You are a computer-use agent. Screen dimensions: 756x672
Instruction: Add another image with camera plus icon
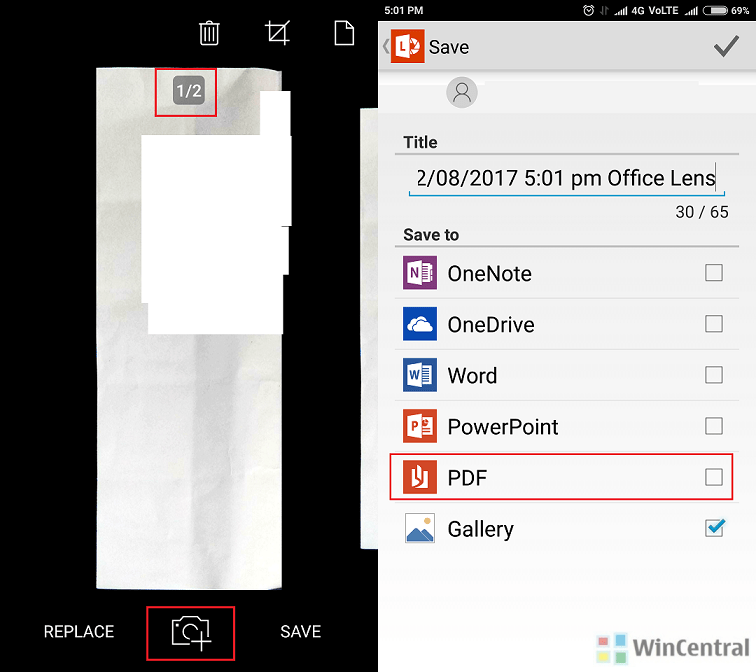point(191,632)
